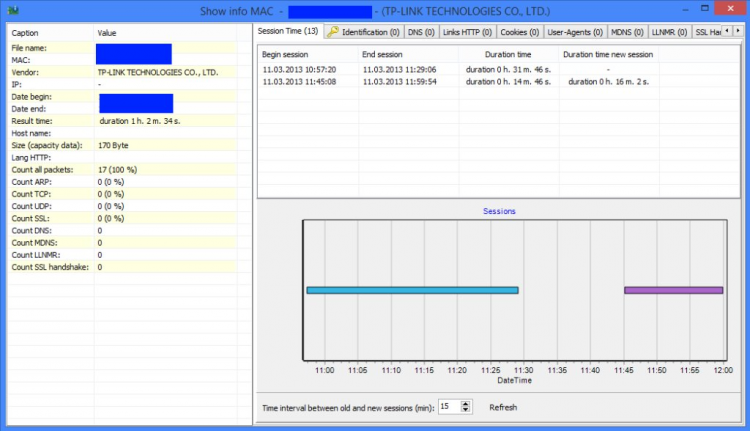
Task: Select the Count UDP row
Action: point(122,206)
